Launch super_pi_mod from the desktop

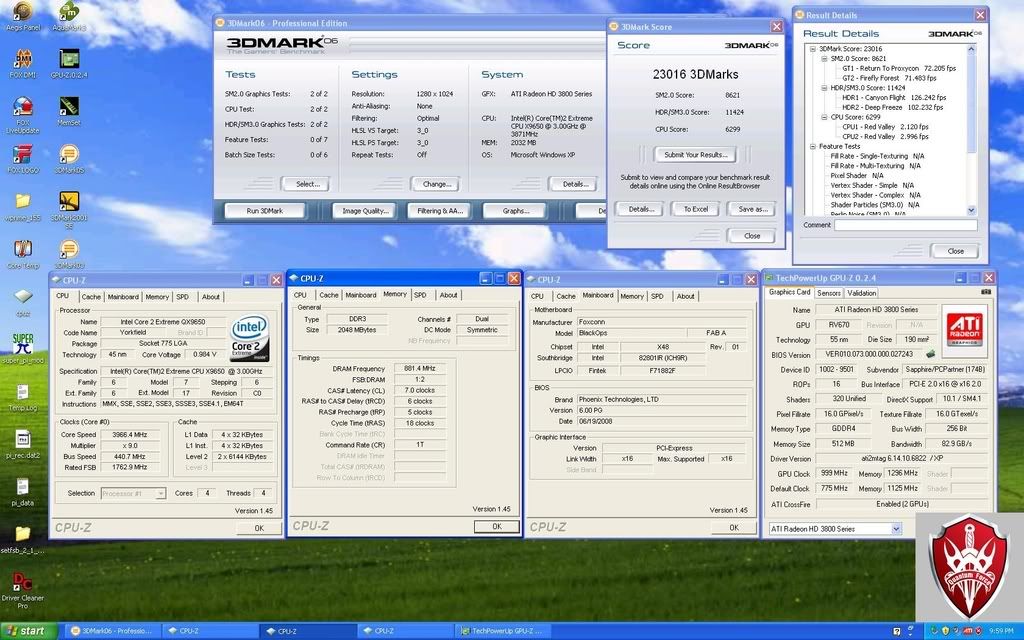click(x=23, y=349)
